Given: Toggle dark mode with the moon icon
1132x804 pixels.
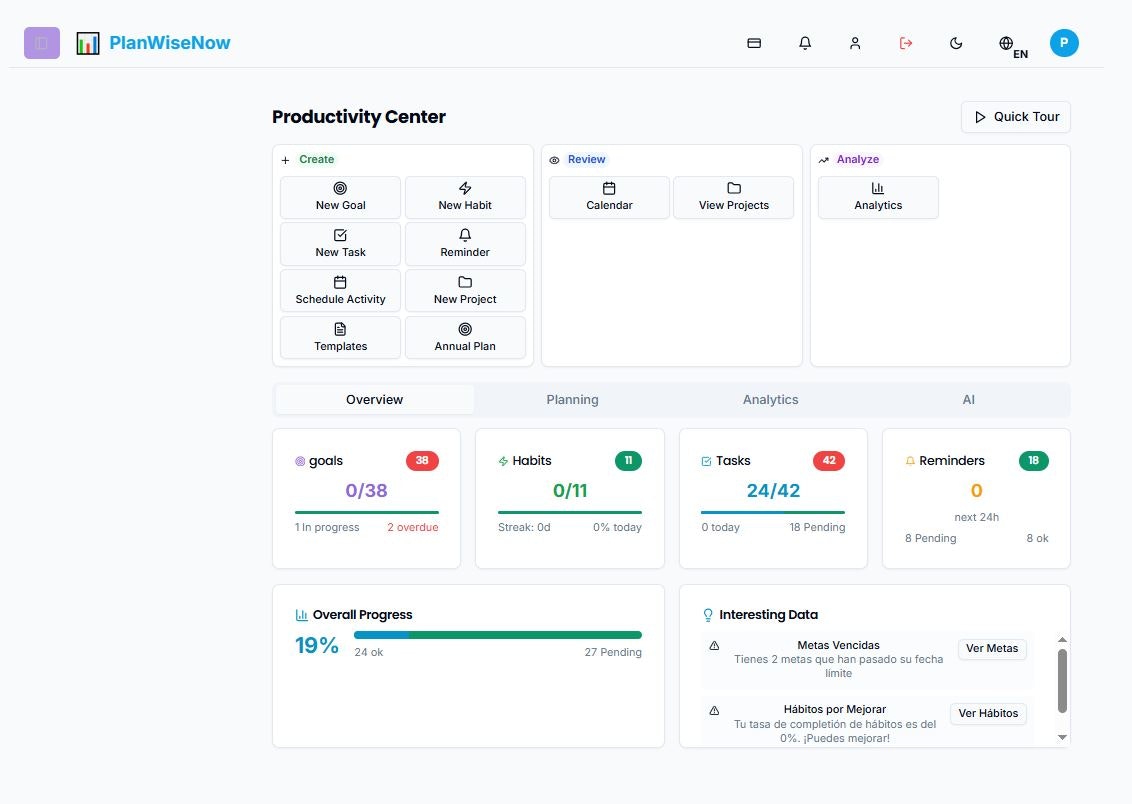Looking at the screenshot, I should tap(955, 43).
